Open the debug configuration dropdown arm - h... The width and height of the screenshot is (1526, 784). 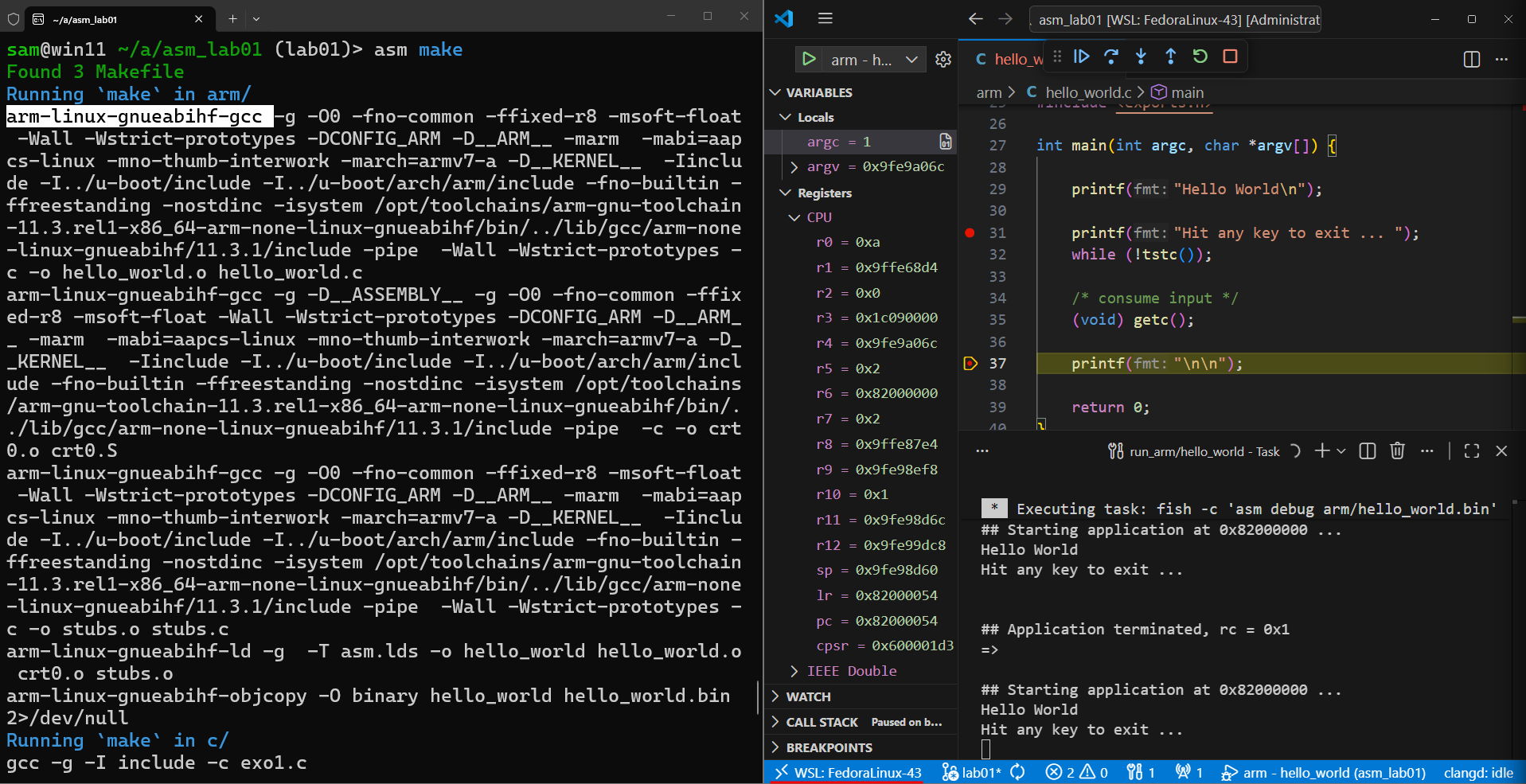pos(912,59)
